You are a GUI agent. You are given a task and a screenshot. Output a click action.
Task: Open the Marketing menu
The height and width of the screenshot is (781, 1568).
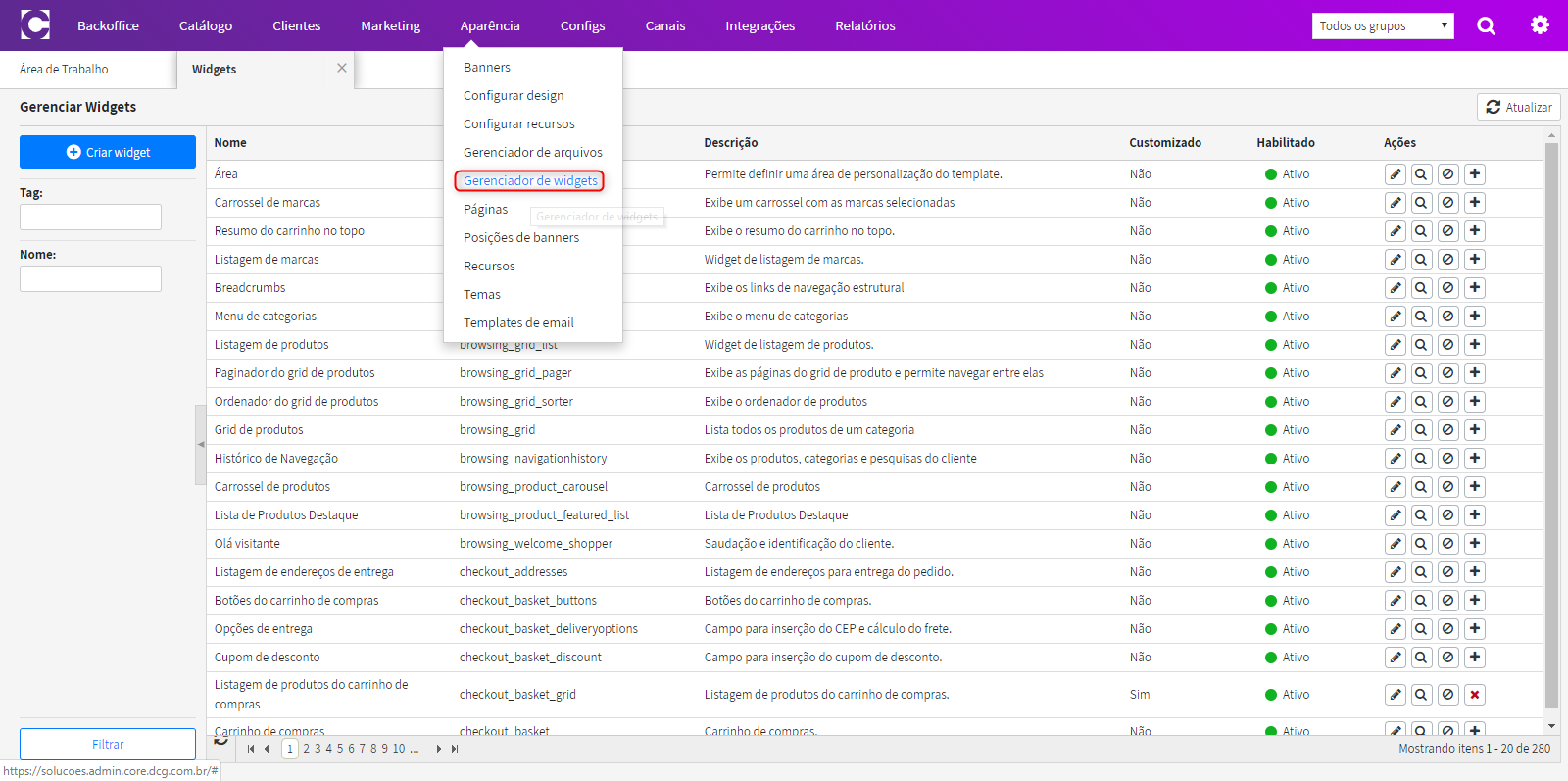[x=390, y=25]
